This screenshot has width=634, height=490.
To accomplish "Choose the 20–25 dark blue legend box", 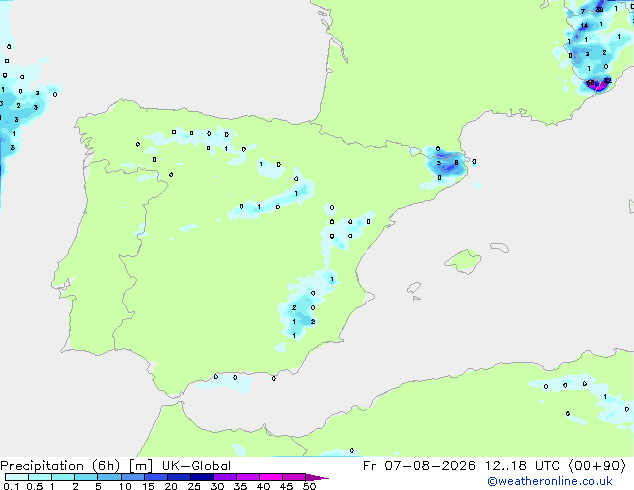I will coord(179,477).
